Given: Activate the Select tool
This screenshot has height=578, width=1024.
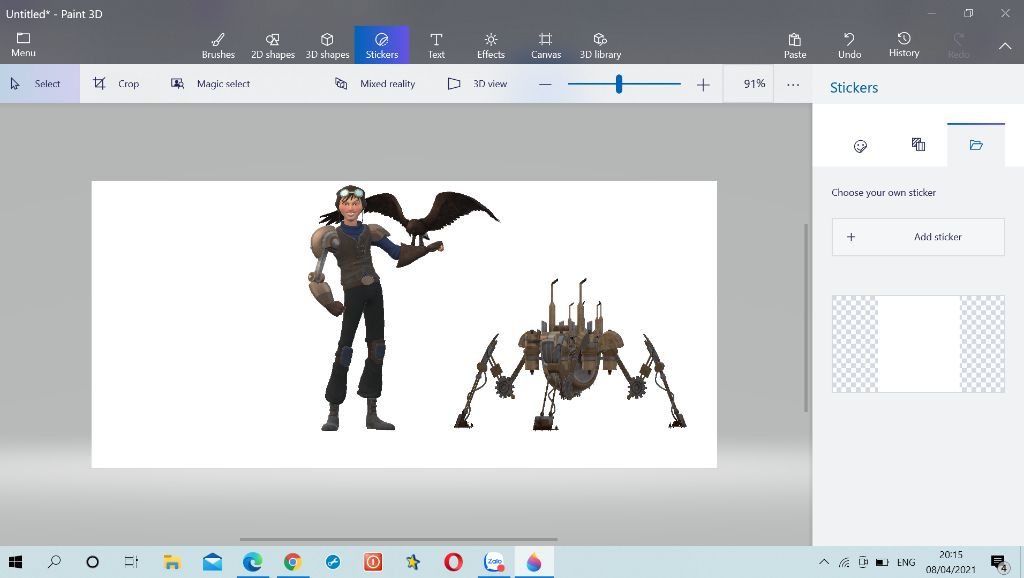Looking at the screenshot, I should [x=40, y=84].
